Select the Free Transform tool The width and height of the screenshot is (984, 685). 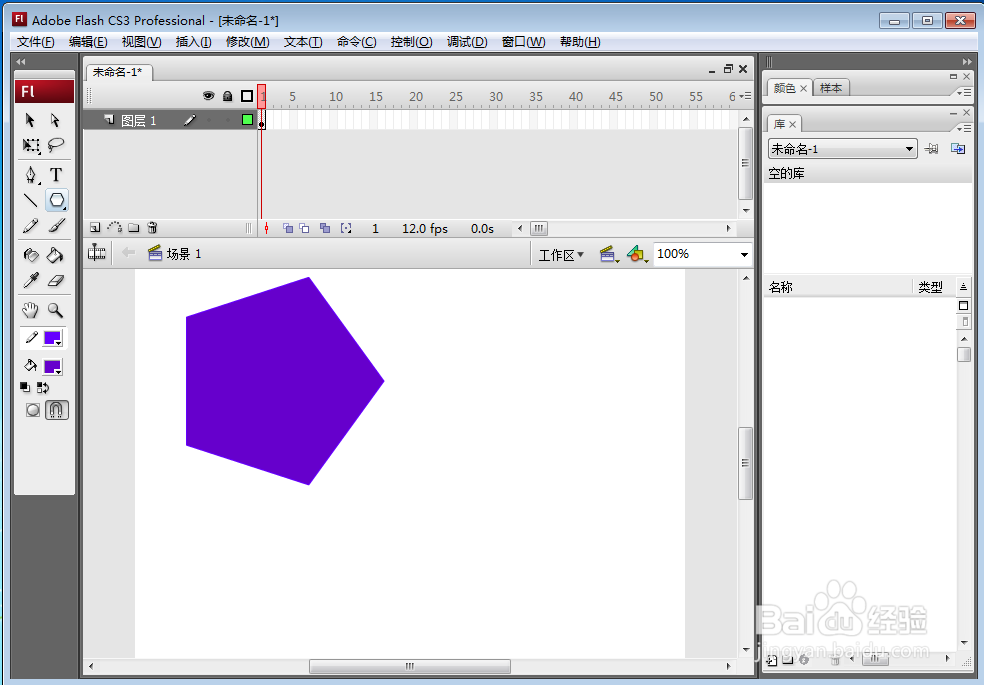coord(30,146)
